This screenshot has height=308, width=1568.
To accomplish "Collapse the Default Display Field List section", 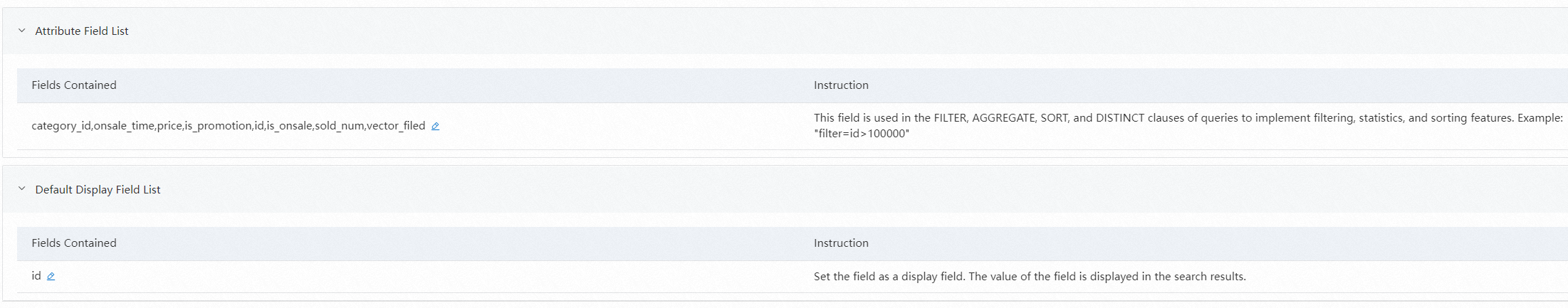I will tap(21, 188).
